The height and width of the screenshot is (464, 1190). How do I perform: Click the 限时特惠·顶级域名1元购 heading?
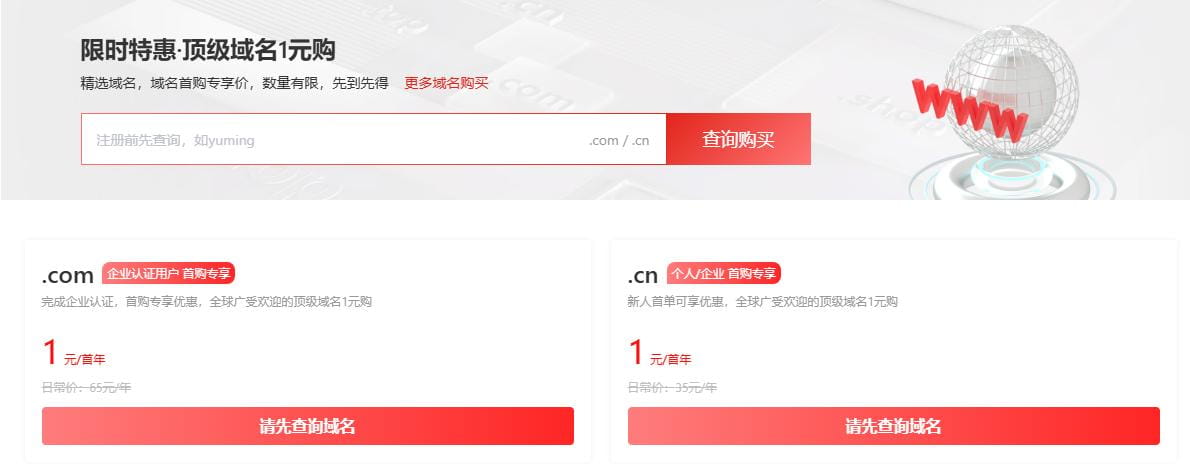click(x=208, y=51)
